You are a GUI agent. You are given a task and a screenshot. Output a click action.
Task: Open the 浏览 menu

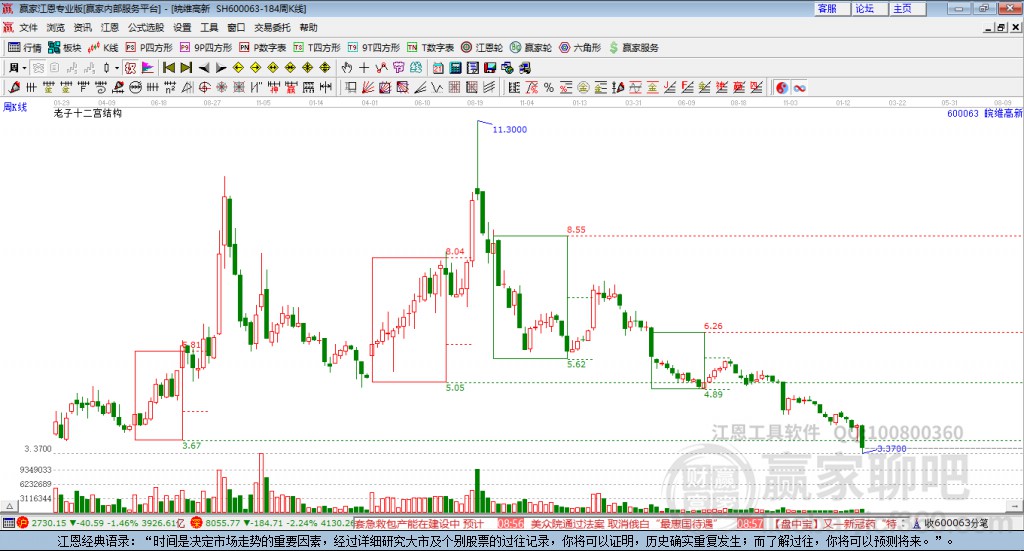(56, 27)
